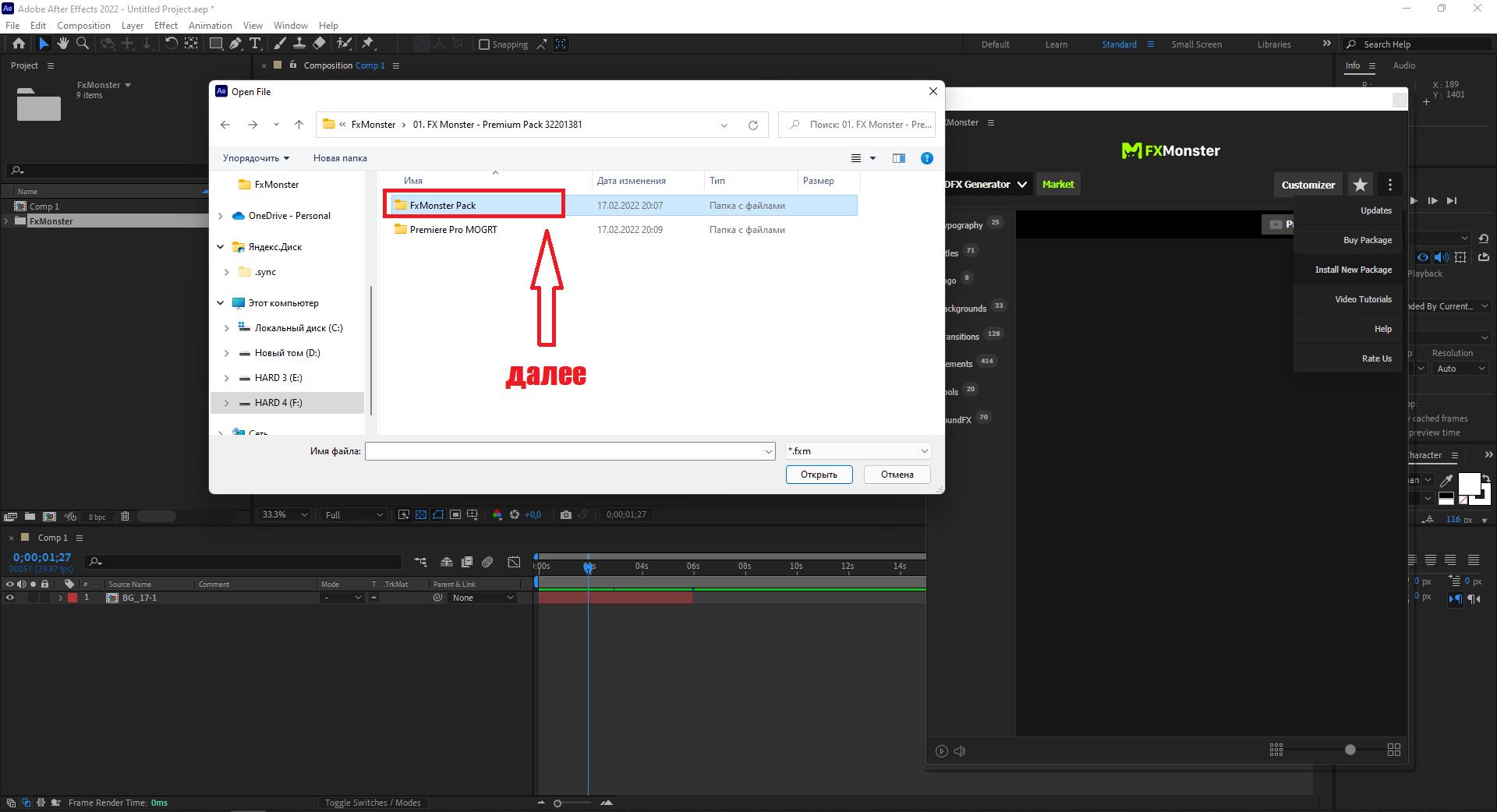Click the trash icon in the Project panel

[125, 516]
